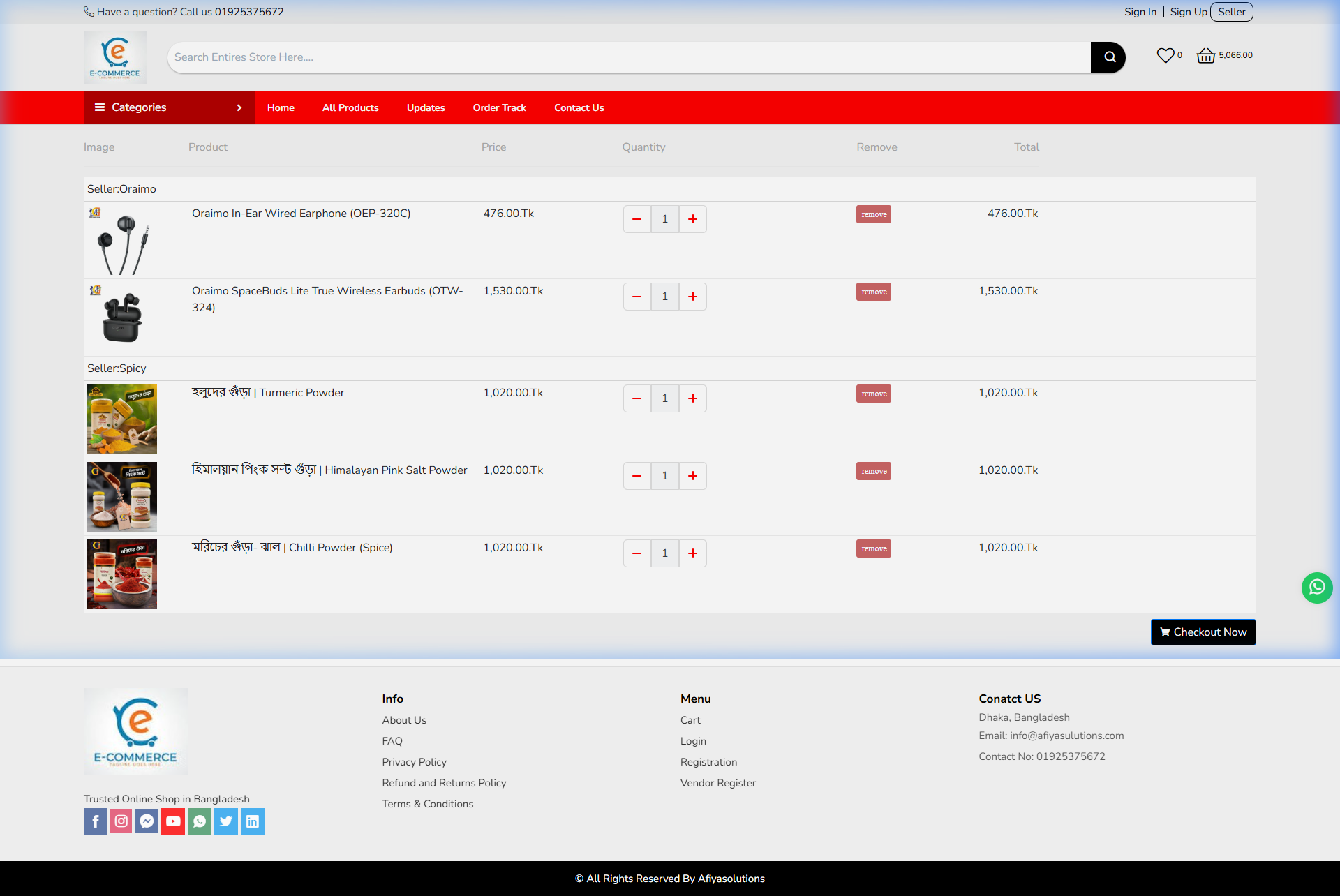Viewport: 1340px width, 896px height.
Task: Open the Twitter social icon
Action: 225,821
